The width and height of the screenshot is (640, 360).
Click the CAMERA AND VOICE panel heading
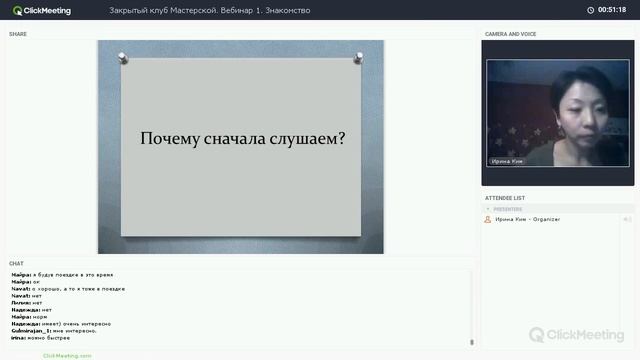pyautogui.click(x=510, y=34)
